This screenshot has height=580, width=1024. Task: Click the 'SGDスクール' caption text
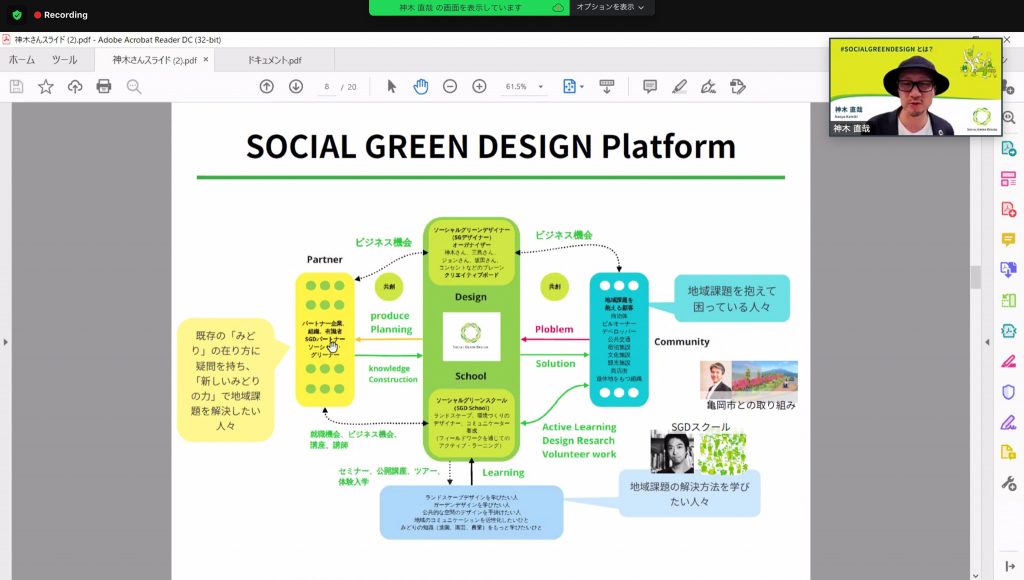tap(701, 427)
